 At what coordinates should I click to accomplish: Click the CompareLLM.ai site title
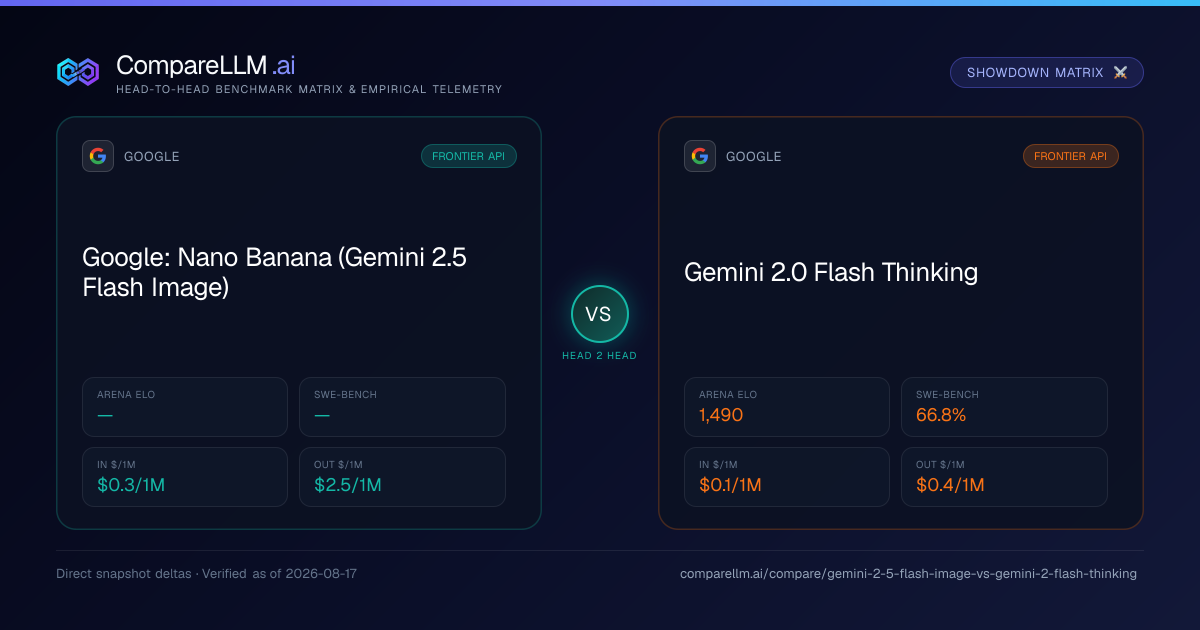[x=205, y=65]
